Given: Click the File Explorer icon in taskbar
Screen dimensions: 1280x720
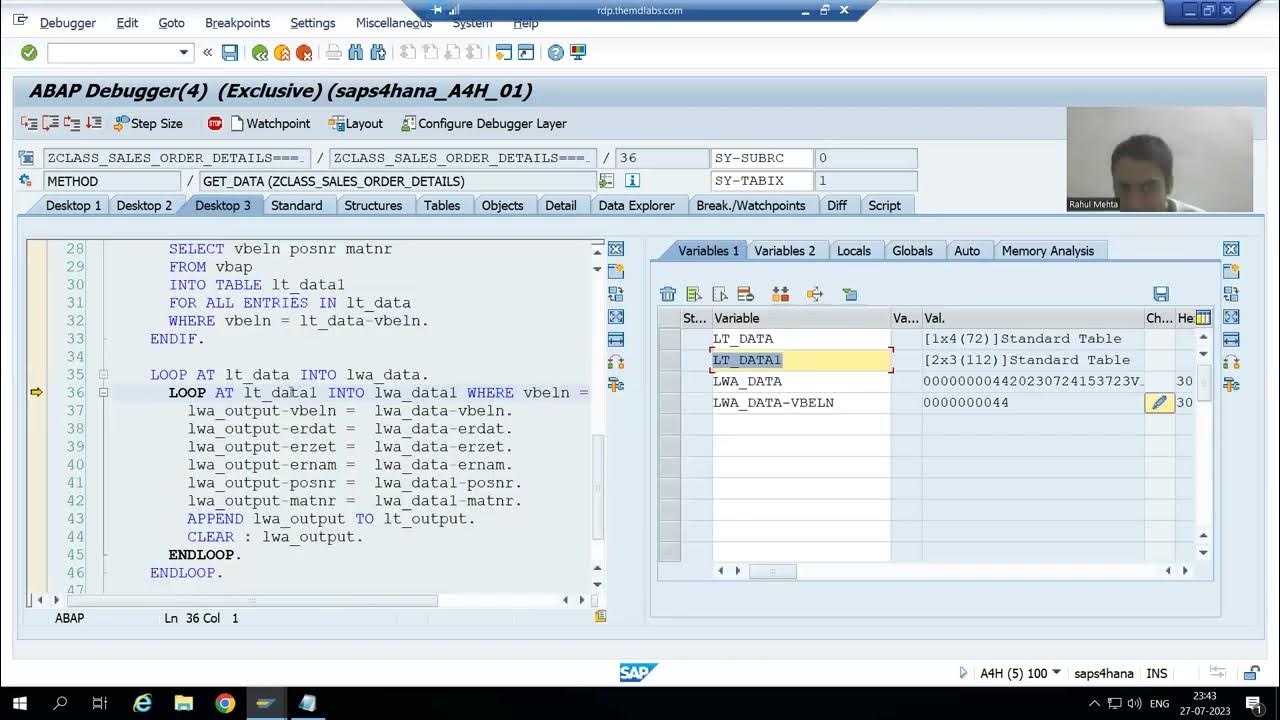Looking at the screenshot, I should click(x=184, y=703).
